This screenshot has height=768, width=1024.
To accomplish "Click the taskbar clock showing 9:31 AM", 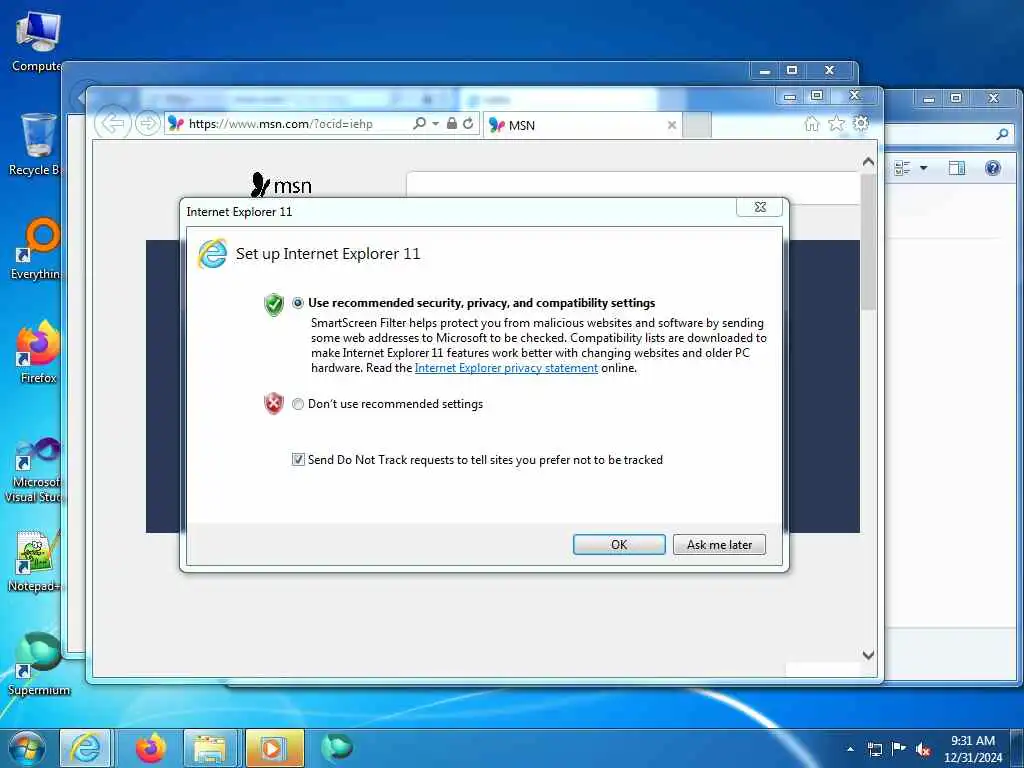I will (972, 749).
